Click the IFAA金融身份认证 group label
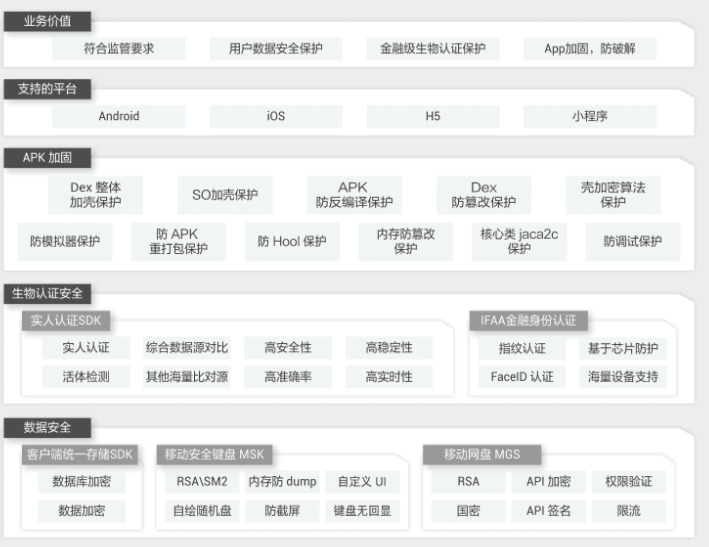The height and width of the screenshot is (547, 709). [x=529, y=321]
